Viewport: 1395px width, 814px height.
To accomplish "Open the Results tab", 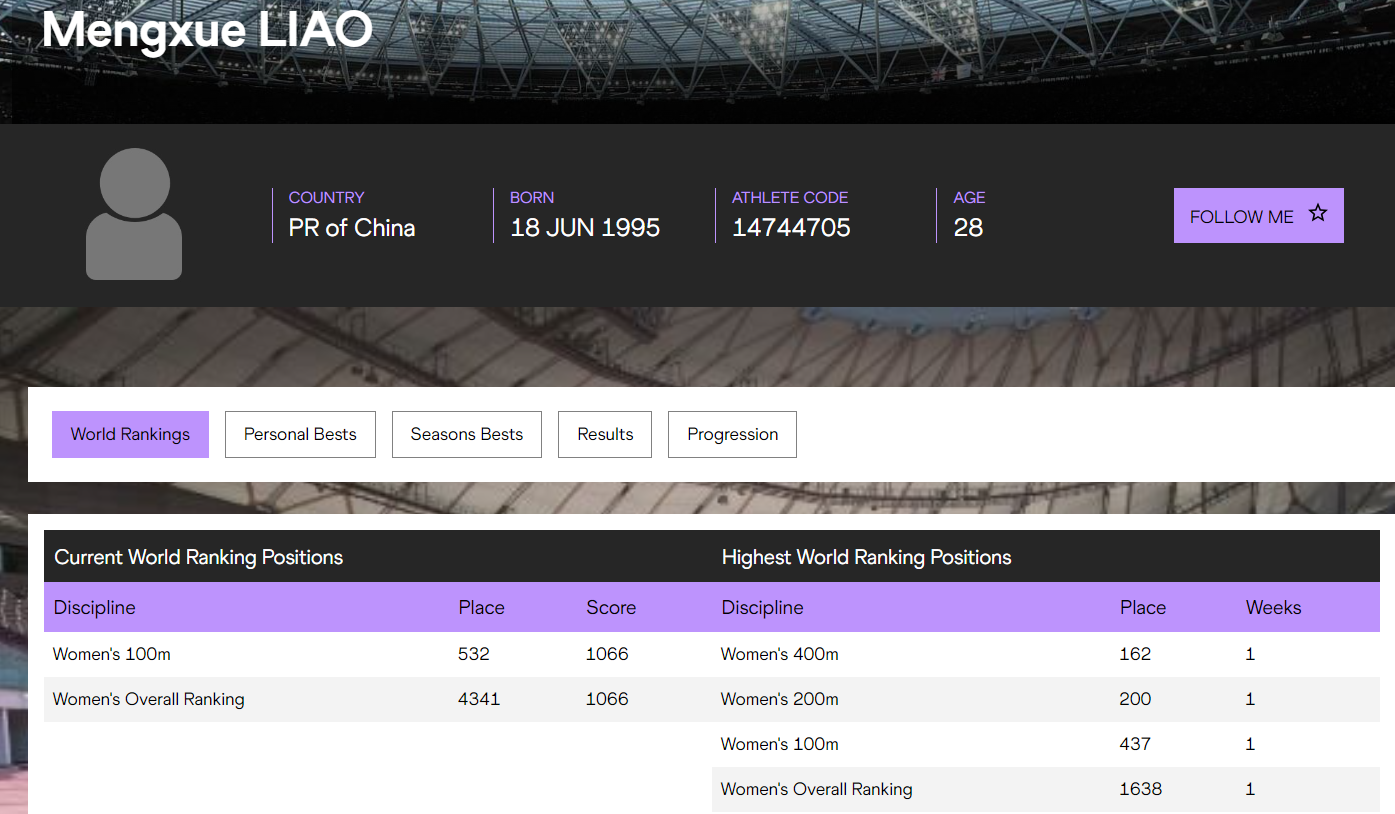I will coord(605,434).
